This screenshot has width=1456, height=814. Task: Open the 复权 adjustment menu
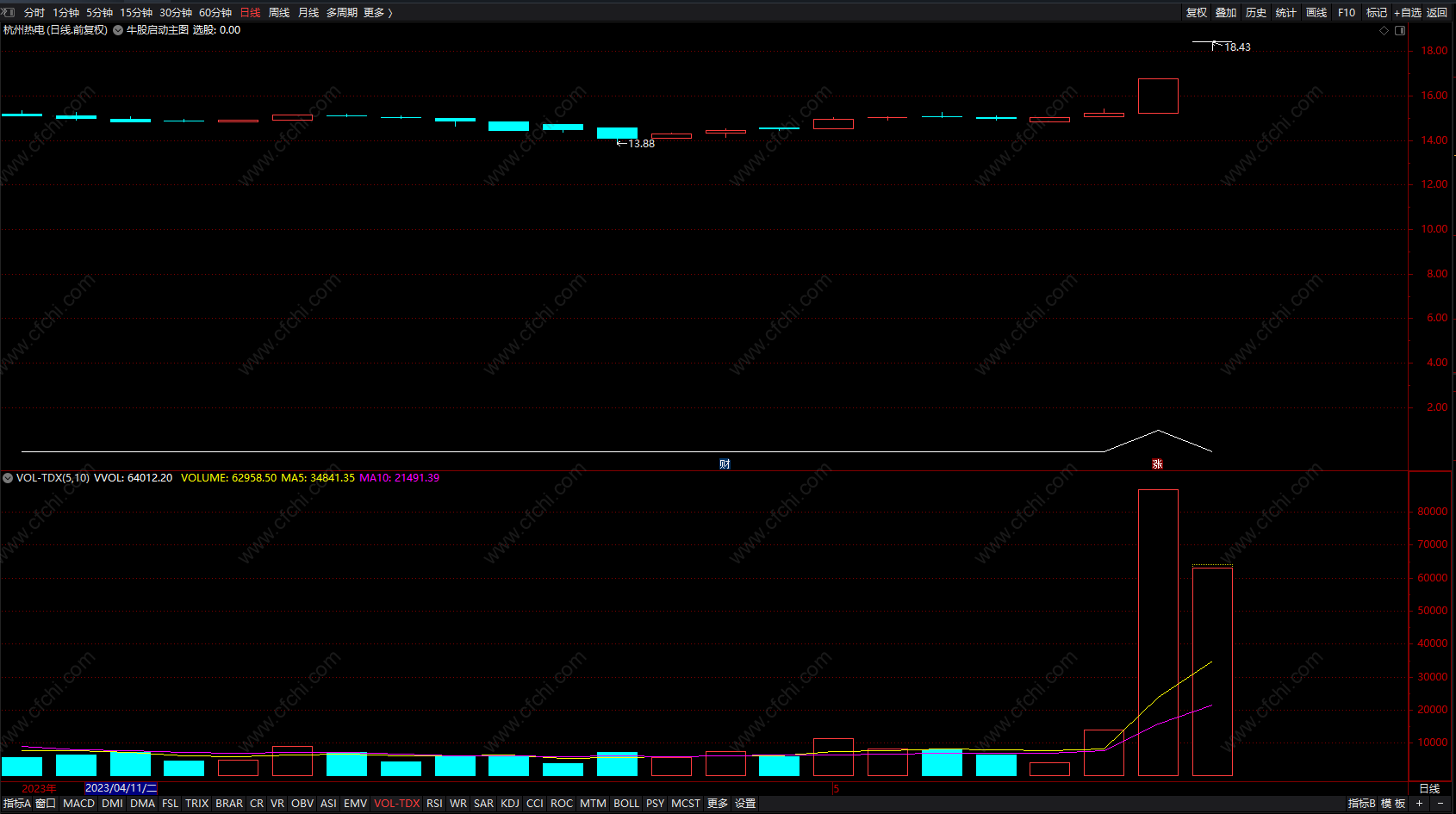(x=1197, y=13)
